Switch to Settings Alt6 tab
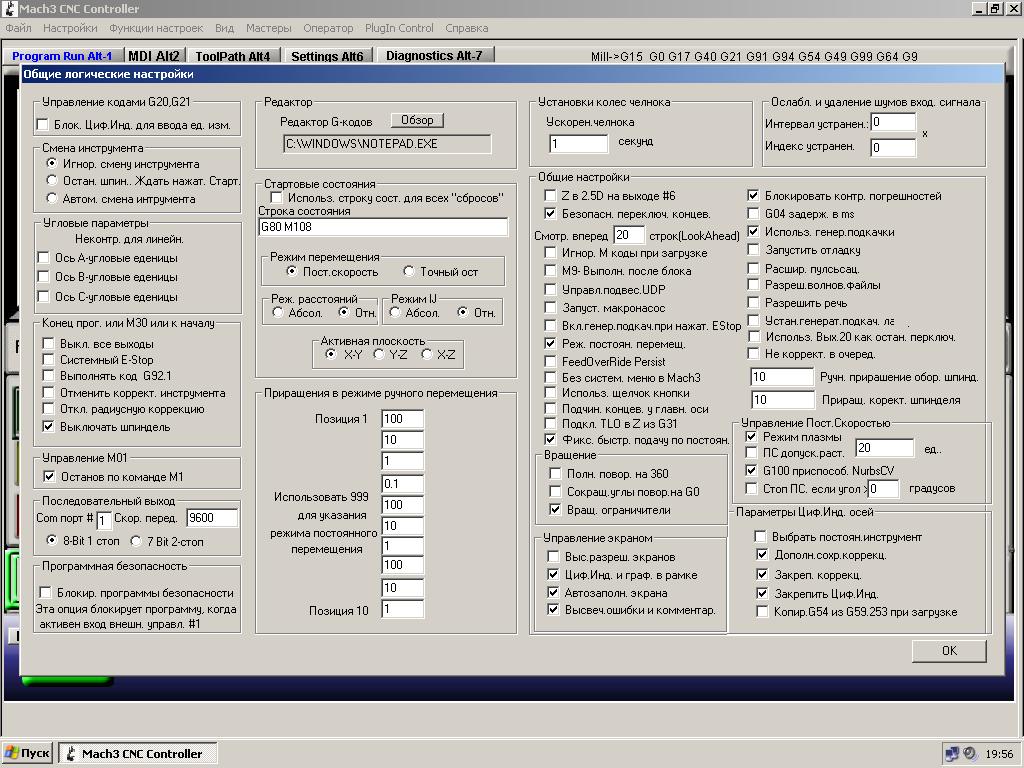 (327, 56)
